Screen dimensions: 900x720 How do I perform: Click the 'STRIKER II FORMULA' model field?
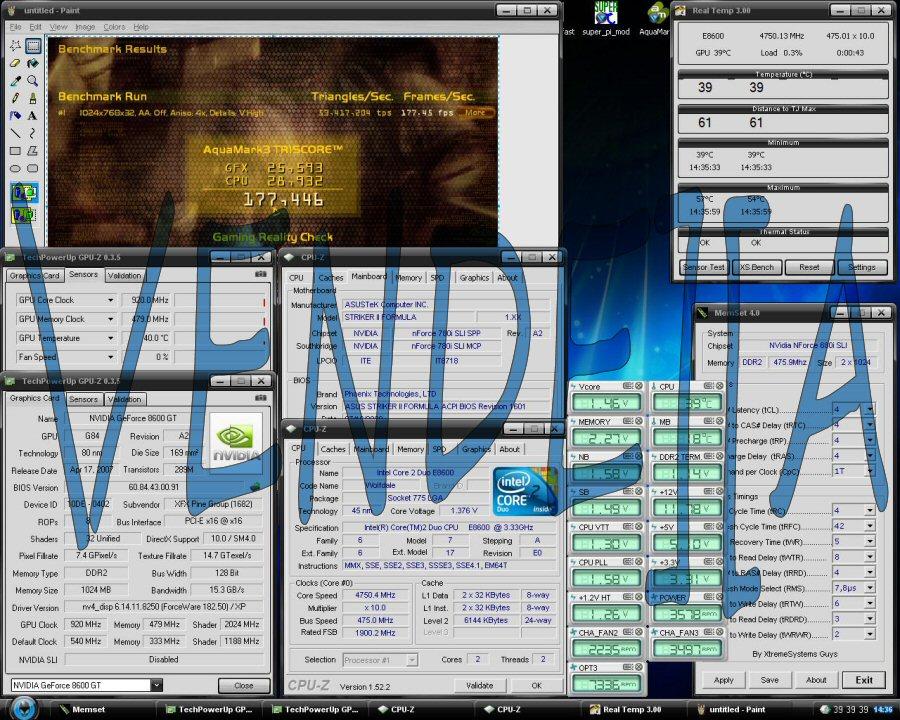click(410, 317)
